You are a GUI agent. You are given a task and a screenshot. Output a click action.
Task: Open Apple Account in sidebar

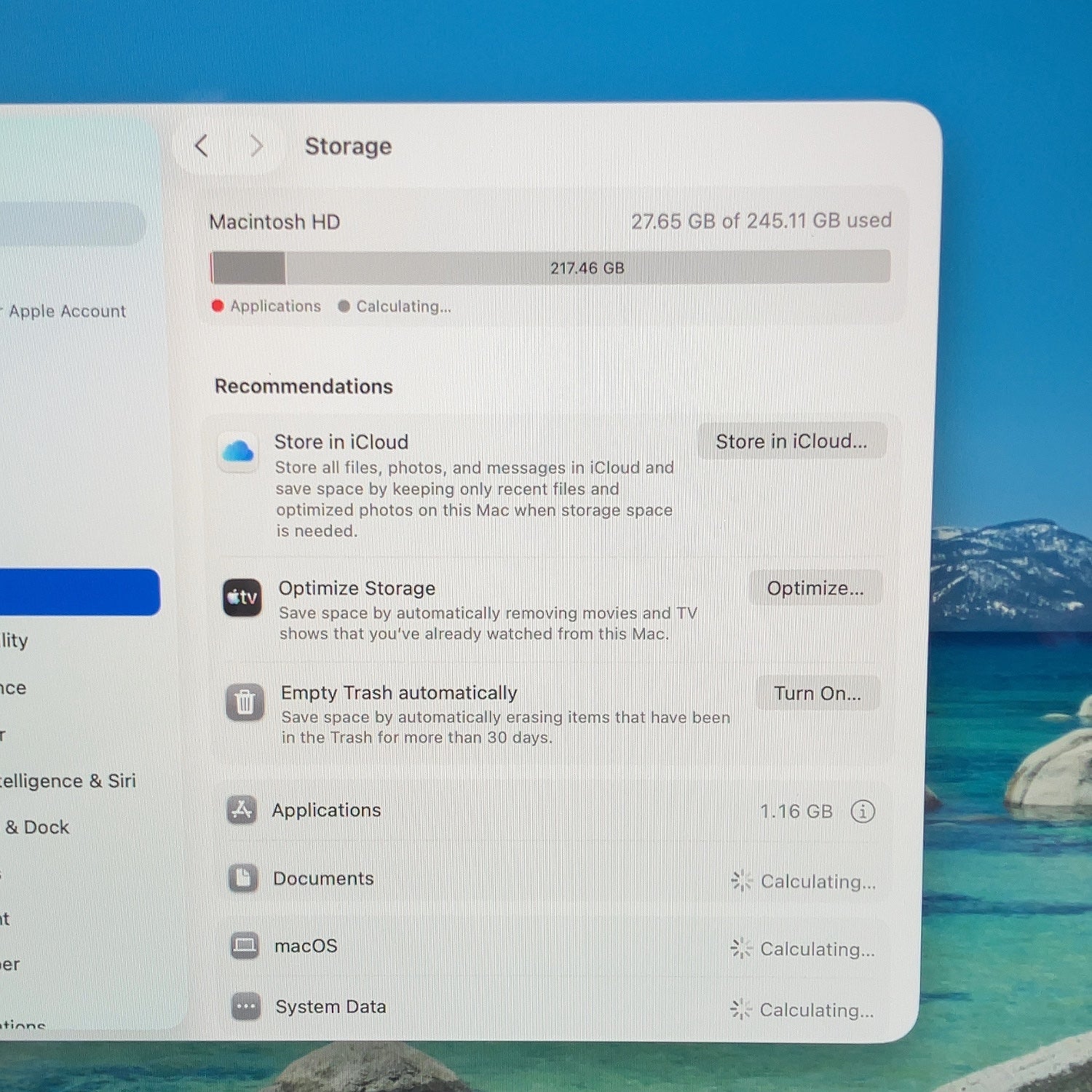tap(67, 312)
